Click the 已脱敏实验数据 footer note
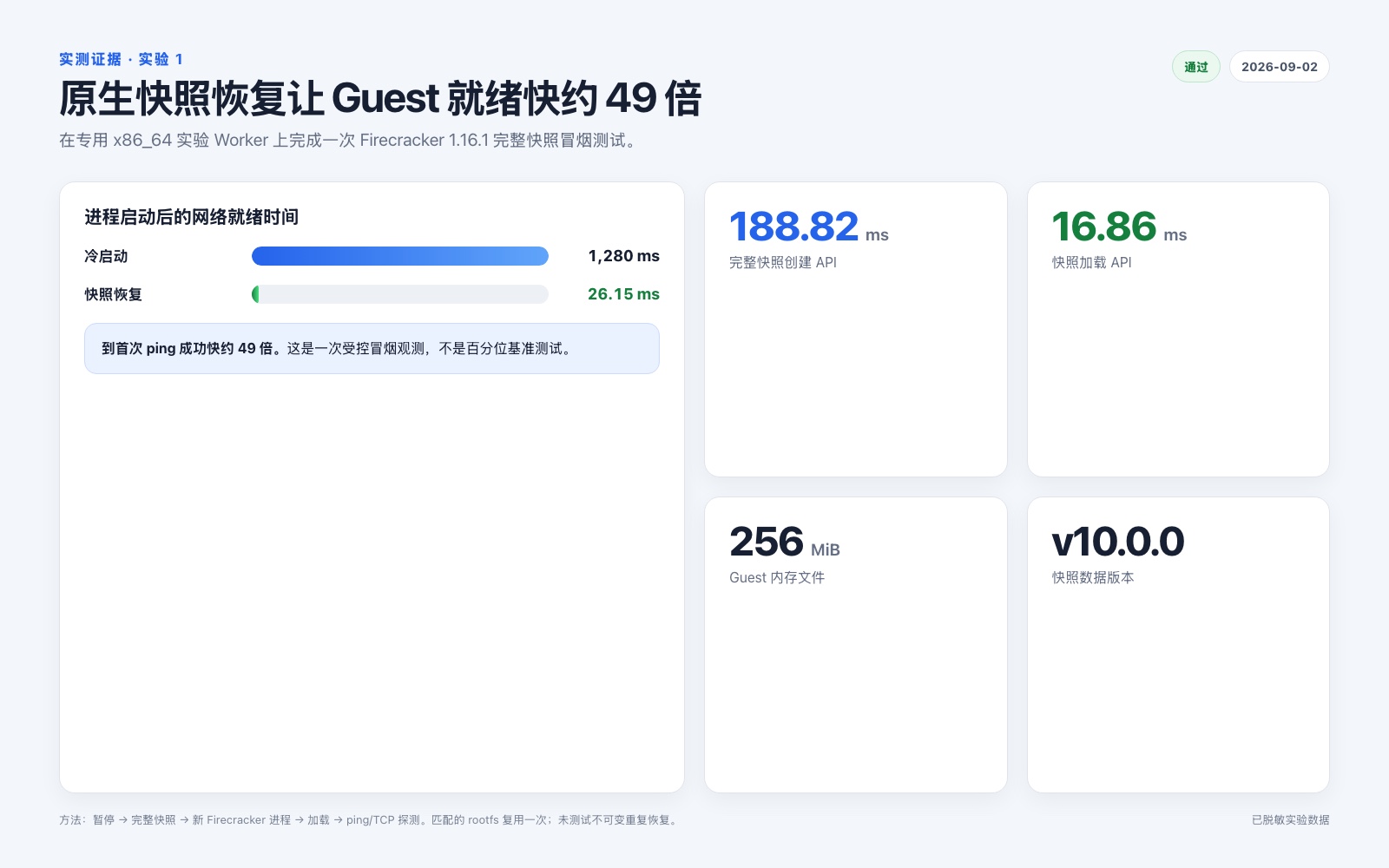Screen dimensions: 1389x868 1291,819
